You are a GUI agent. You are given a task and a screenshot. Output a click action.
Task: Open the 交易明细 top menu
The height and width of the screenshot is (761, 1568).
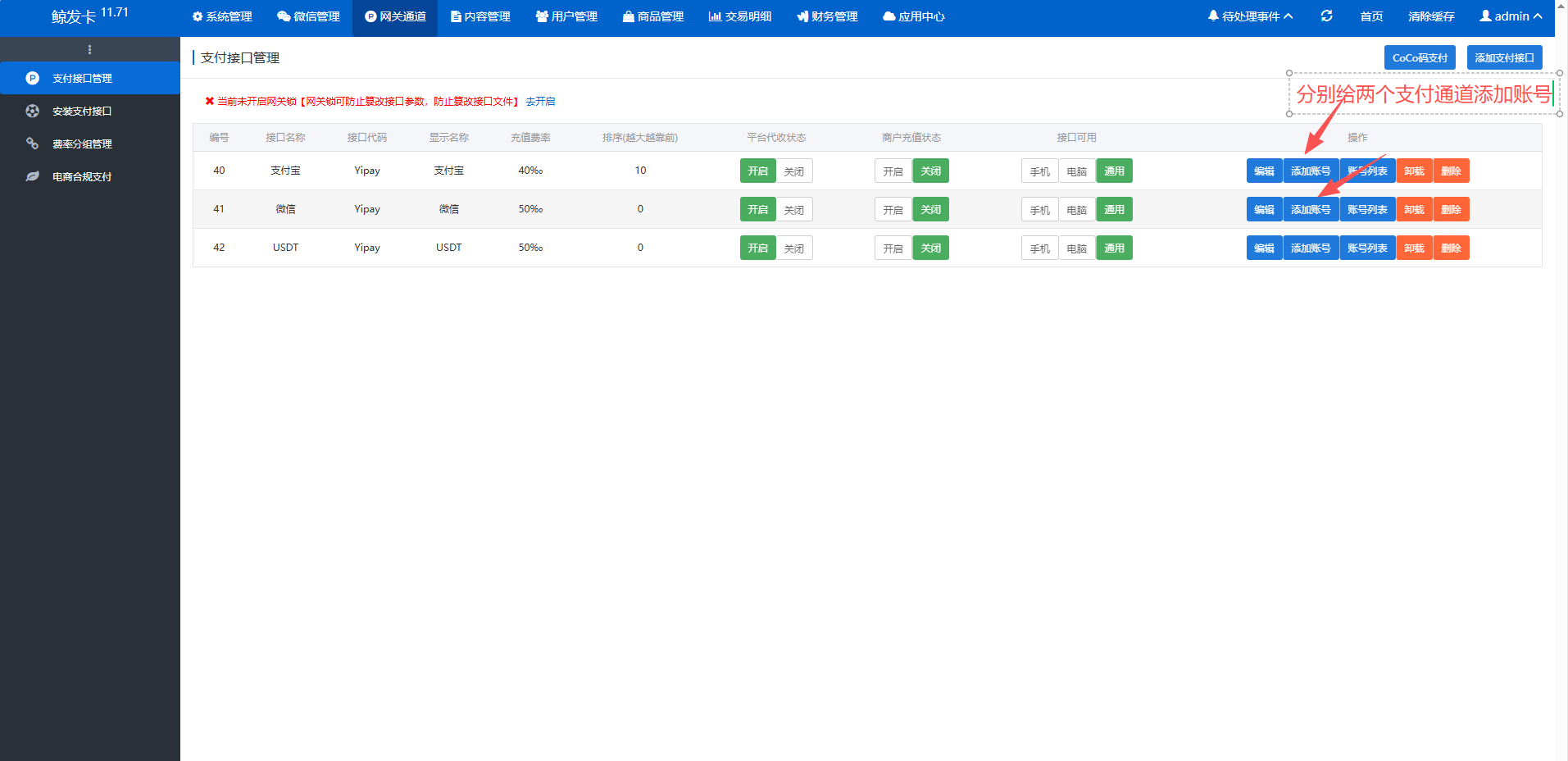[x=740, y=16]
